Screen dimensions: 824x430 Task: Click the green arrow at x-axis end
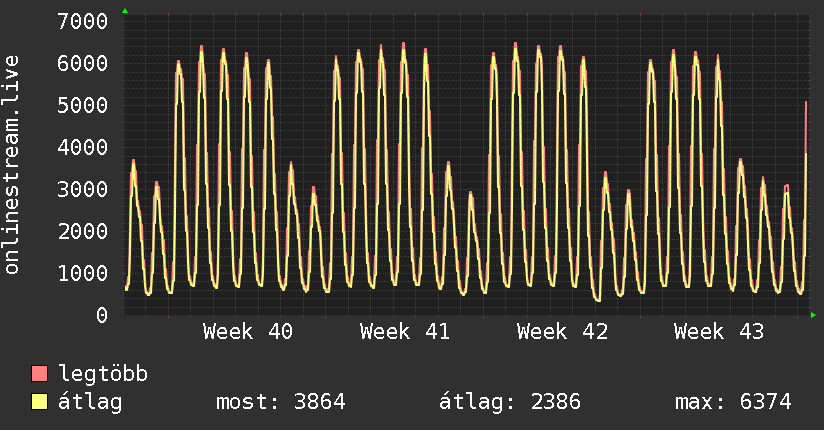pyautogui.click(x=813, y=315)
